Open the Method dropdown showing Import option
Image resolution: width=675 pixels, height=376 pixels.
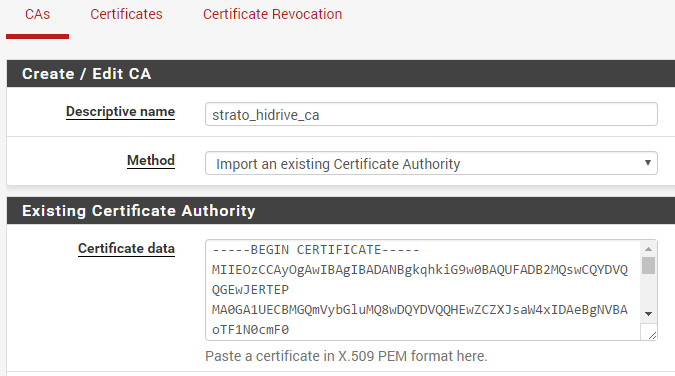(x=431, y=163)
